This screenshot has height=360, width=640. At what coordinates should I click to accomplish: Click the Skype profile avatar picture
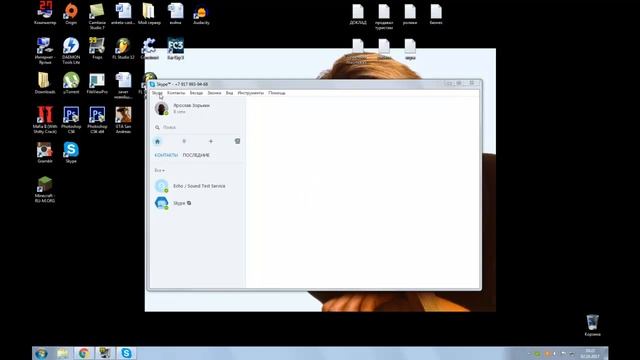[x=162, y=109]
